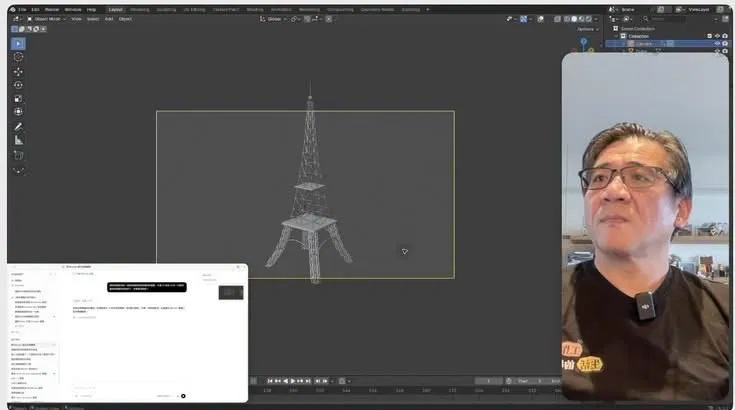Select the Scale tool
735x410 pixels.
[x=18, y=98]
